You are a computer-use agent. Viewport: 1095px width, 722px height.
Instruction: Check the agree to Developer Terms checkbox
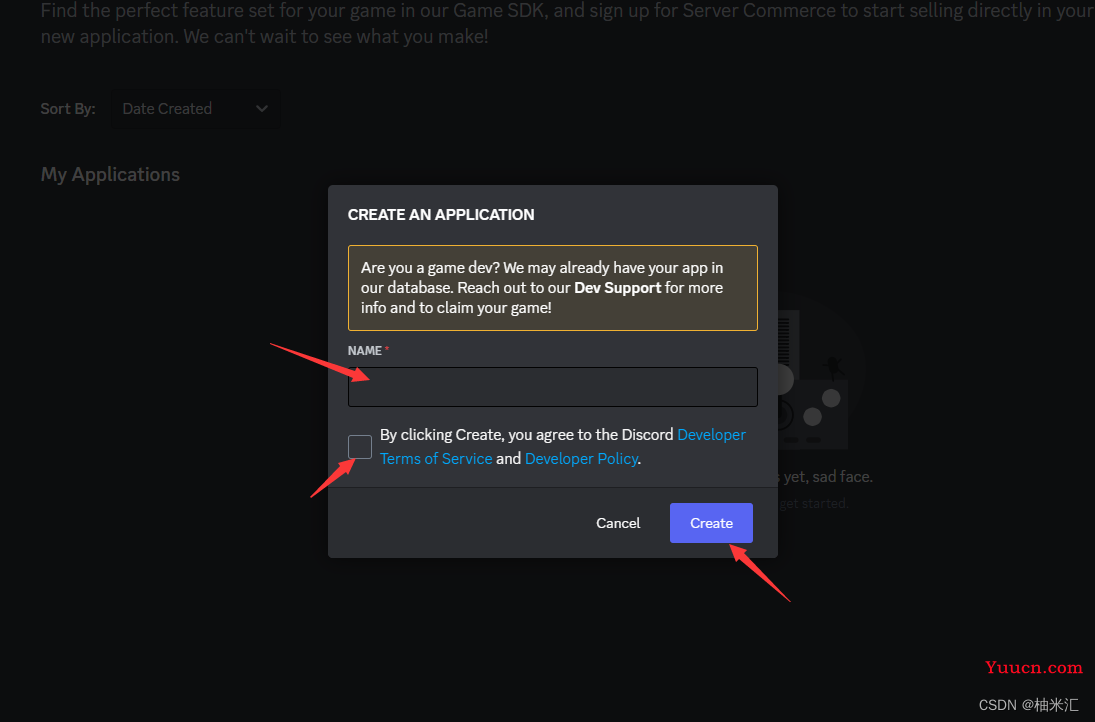pyautogui.click(x=360, y=447)
